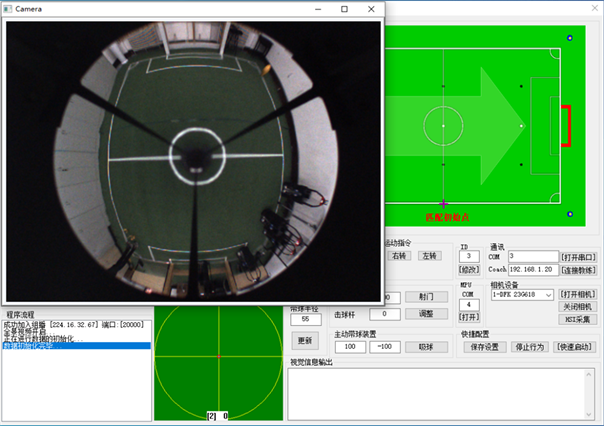Click the red center dot in radar view
This screenshot has height=426, width=604.
tap(218, 357)
